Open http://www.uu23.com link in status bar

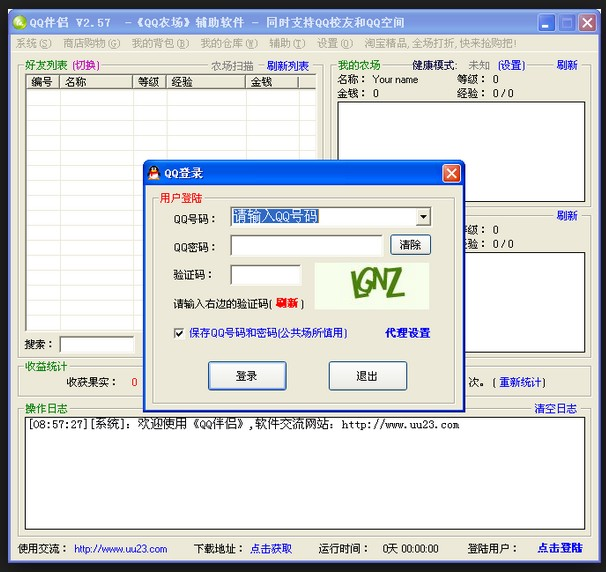[121, 549]
